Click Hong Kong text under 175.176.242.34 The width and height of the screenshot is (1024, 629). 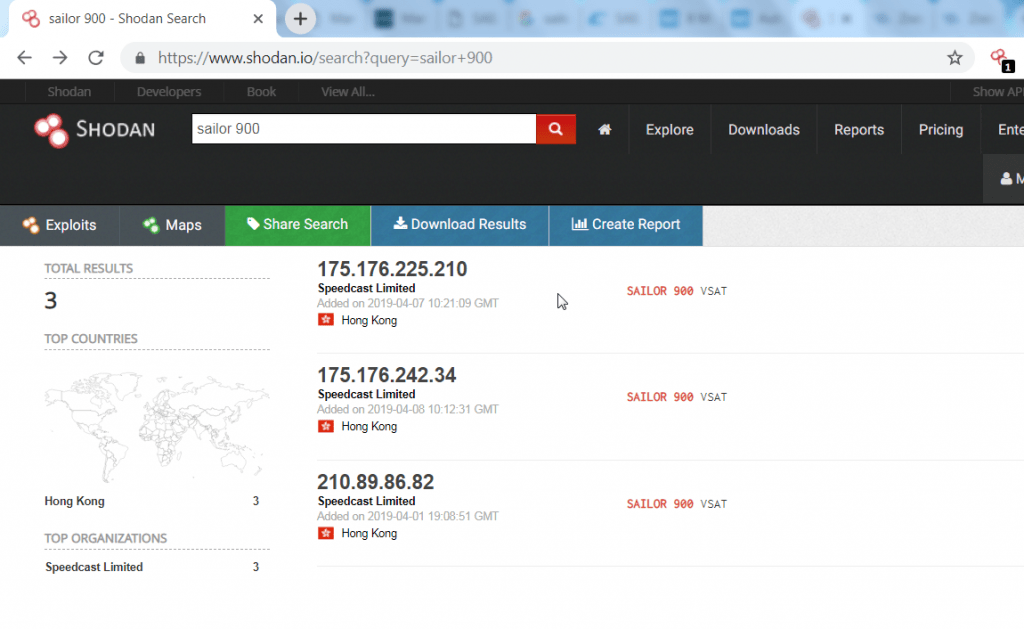point(369,427)
